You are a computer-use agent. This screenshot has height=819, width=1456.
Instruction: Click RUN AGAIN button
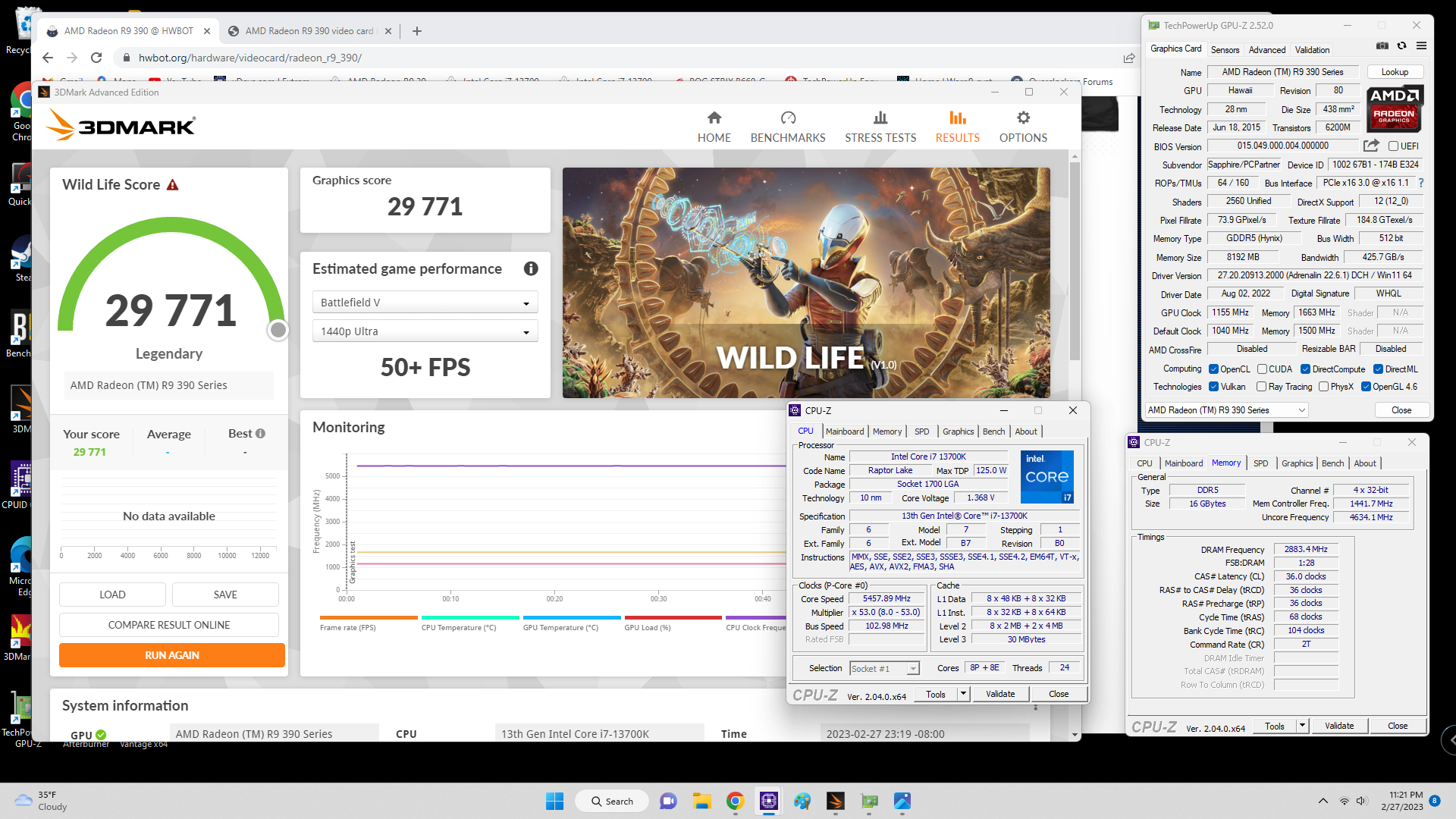pyautogui.click(x=172, y=655)
